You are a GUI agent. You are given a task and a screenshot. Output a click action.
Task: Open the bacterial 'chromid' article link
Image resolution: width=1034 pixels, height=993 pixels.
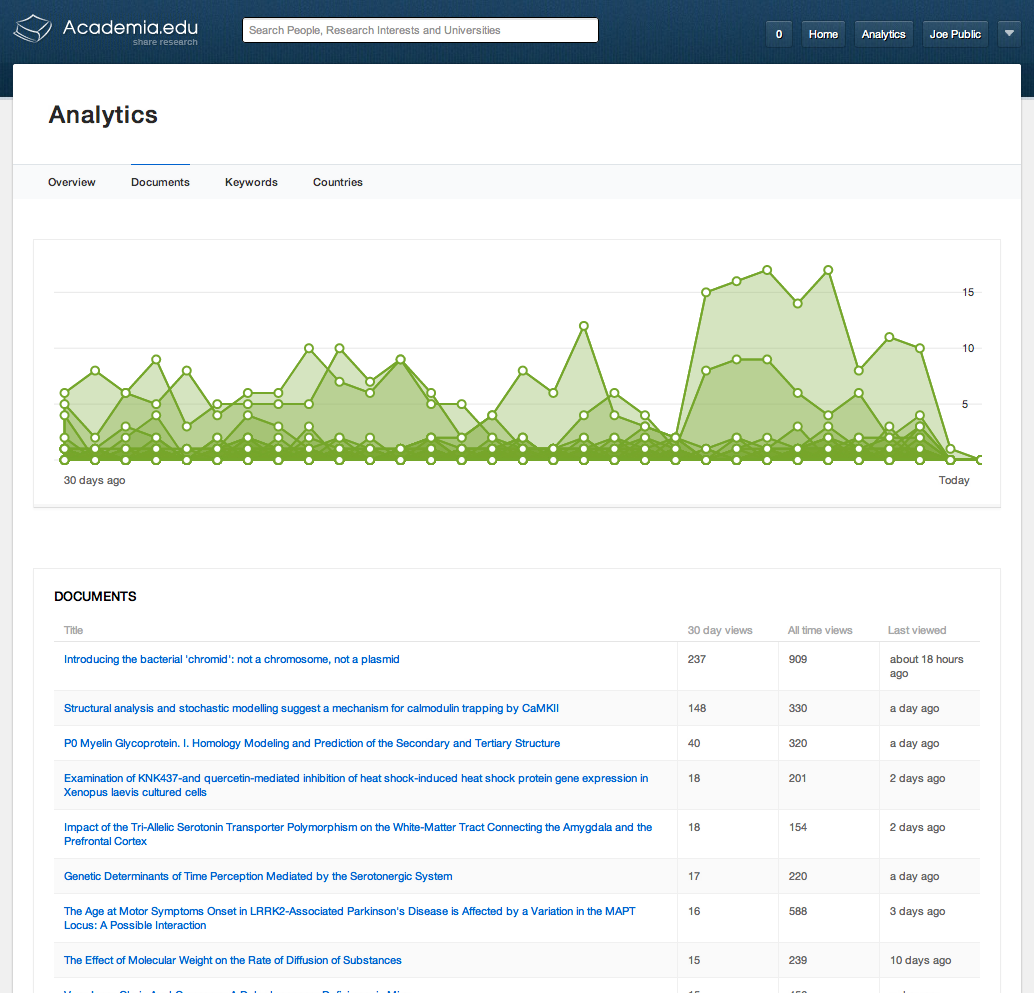pyautogui.click(x=231, y=659)
